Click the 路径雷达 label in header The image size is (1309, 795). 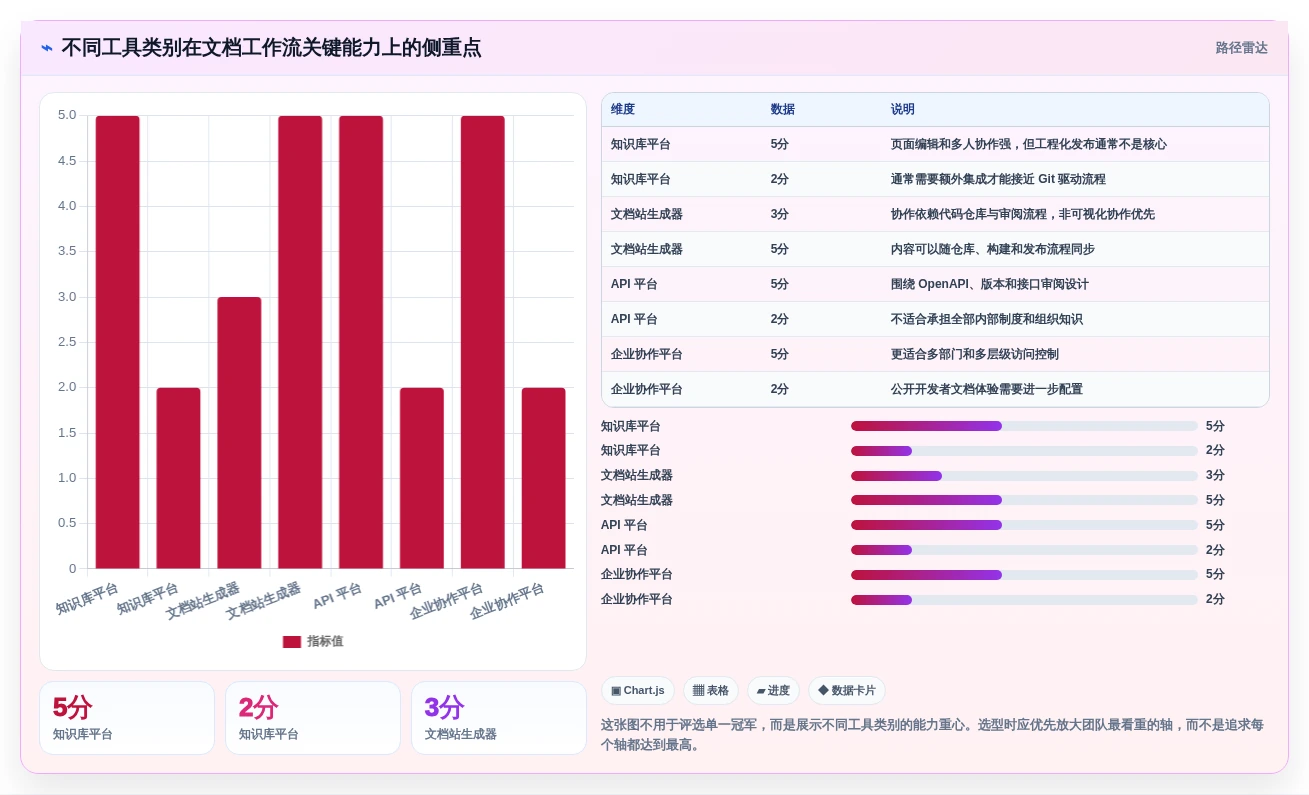1242,48
